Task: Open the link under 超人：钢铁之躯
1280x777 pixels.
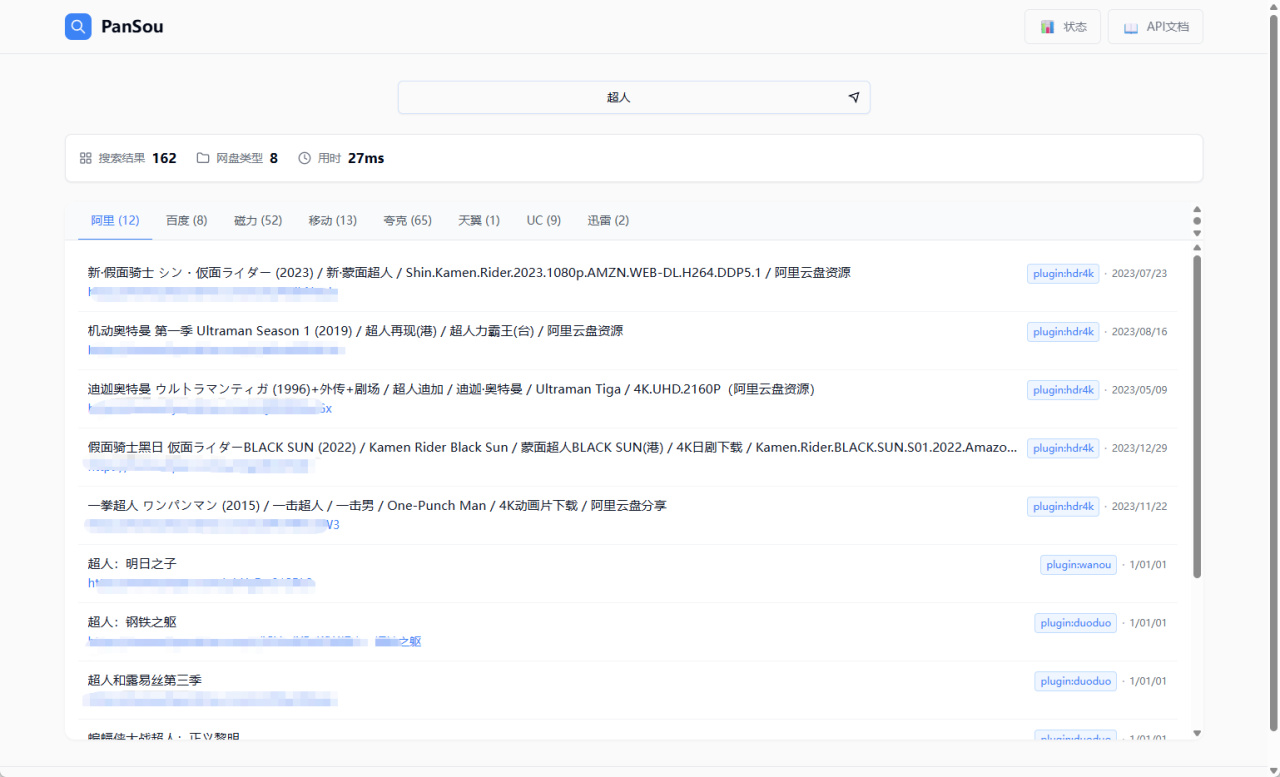Action: [x=254, y=641]
